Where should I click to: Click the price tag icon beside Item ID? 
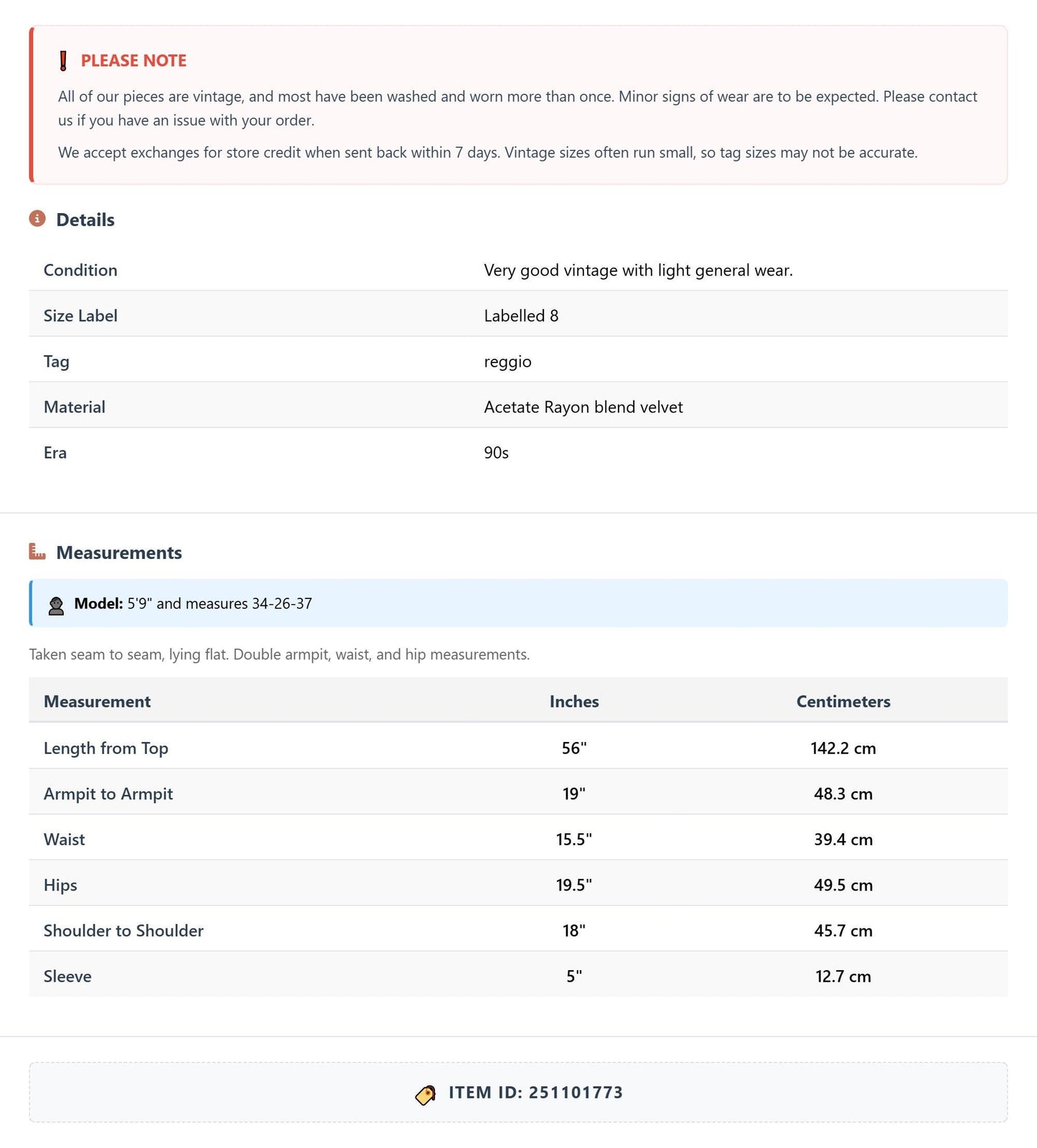(x=426, y=1094)
